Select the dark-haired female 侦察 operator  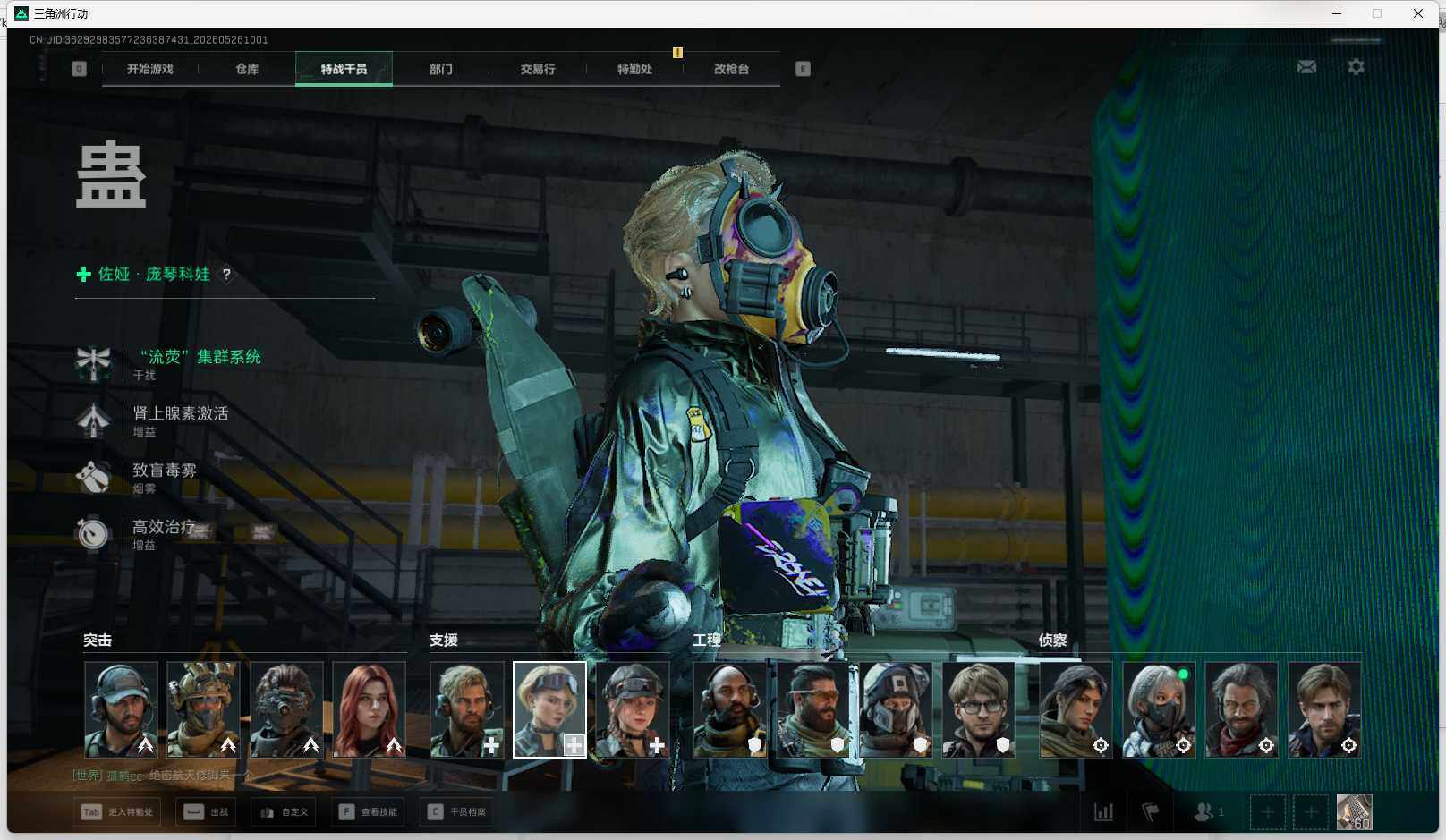click(x=1076, y=709)
